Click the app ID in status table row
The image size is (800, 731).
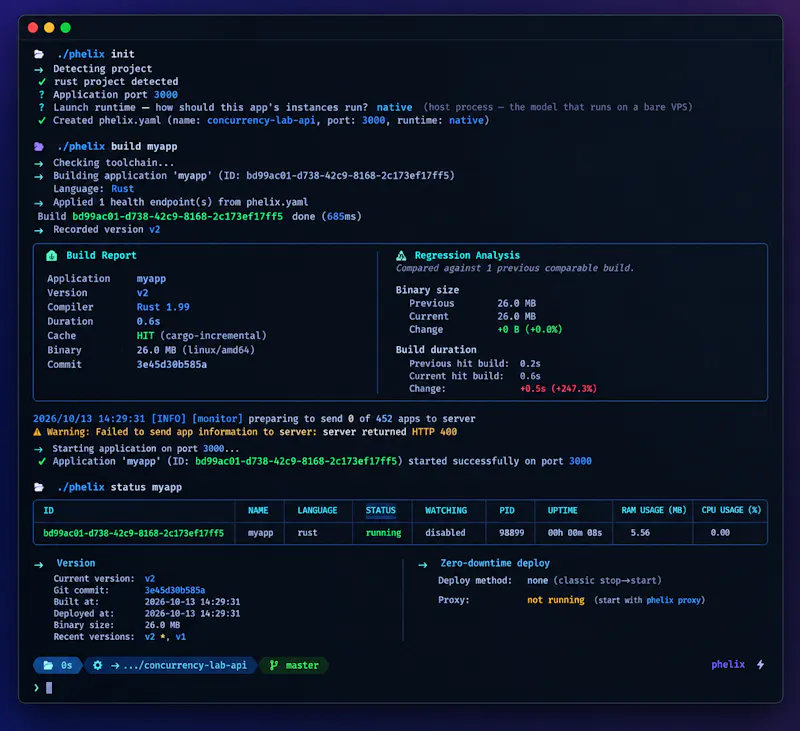(x=134, y=533)
